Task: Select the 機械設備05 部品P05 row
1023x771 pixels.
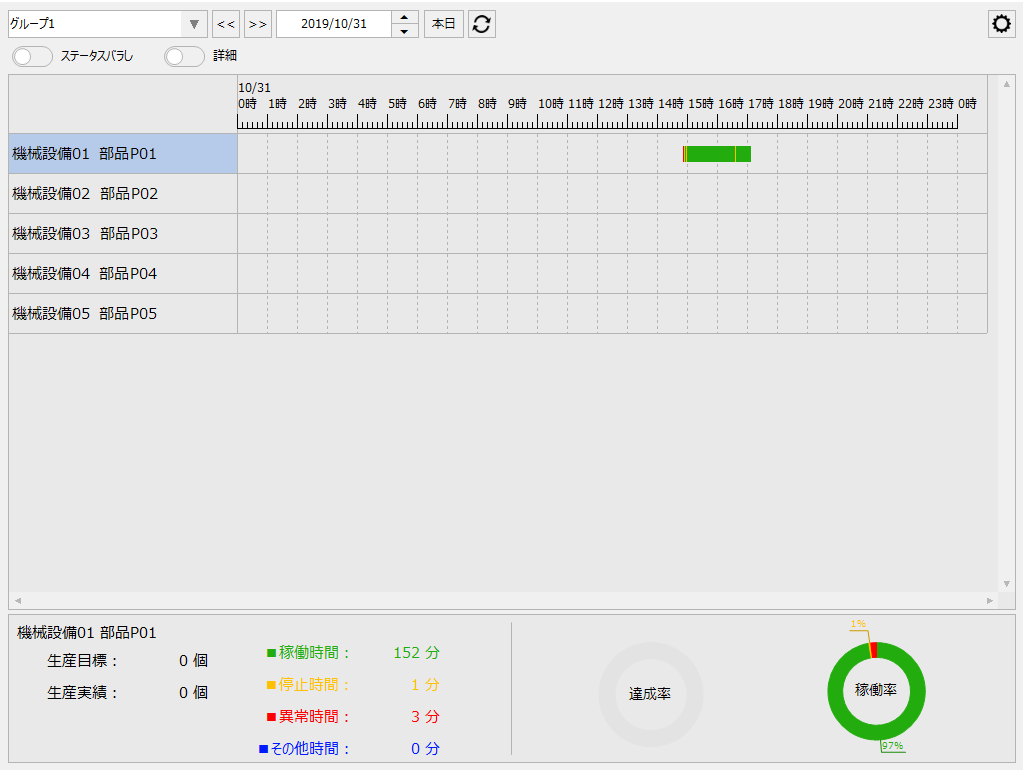Action: [120, 313]
